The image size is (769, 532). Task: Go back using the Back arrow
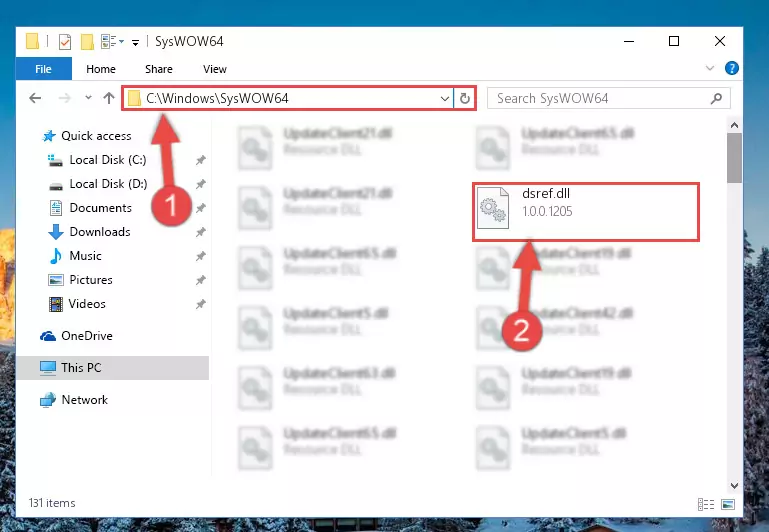(35, 98)
